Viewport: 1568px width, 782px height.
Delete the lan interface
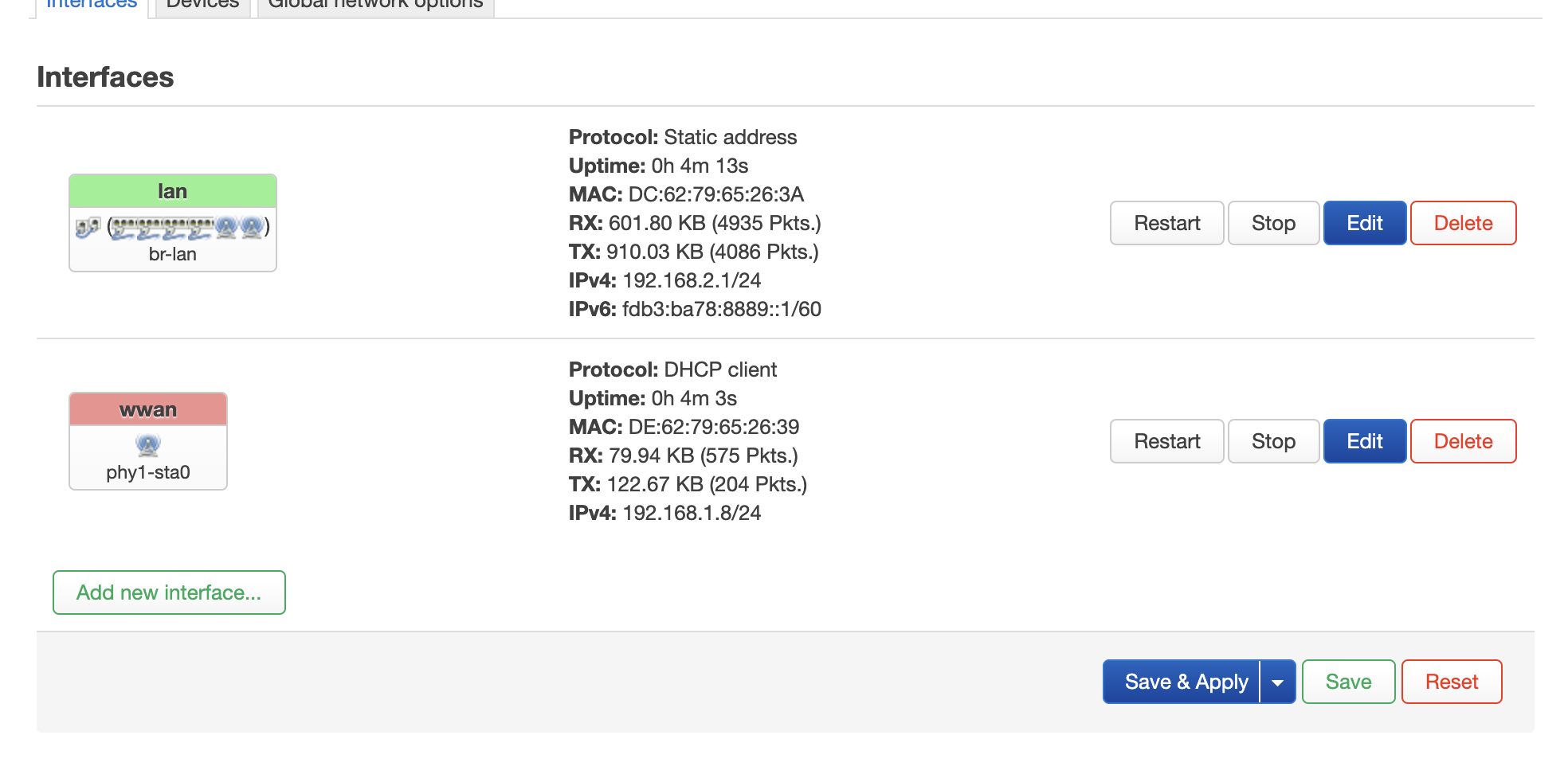pyautogui.click(x=1463, y=223)
